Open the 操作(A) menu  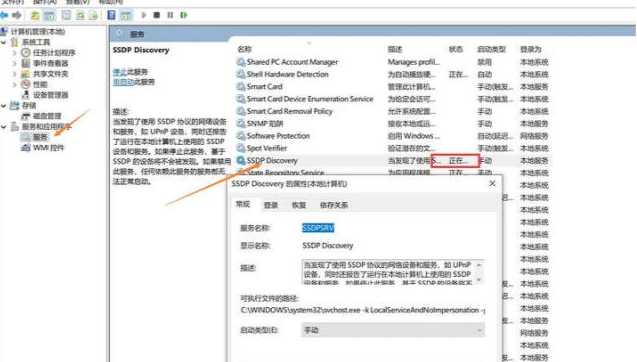click(45, 2)
